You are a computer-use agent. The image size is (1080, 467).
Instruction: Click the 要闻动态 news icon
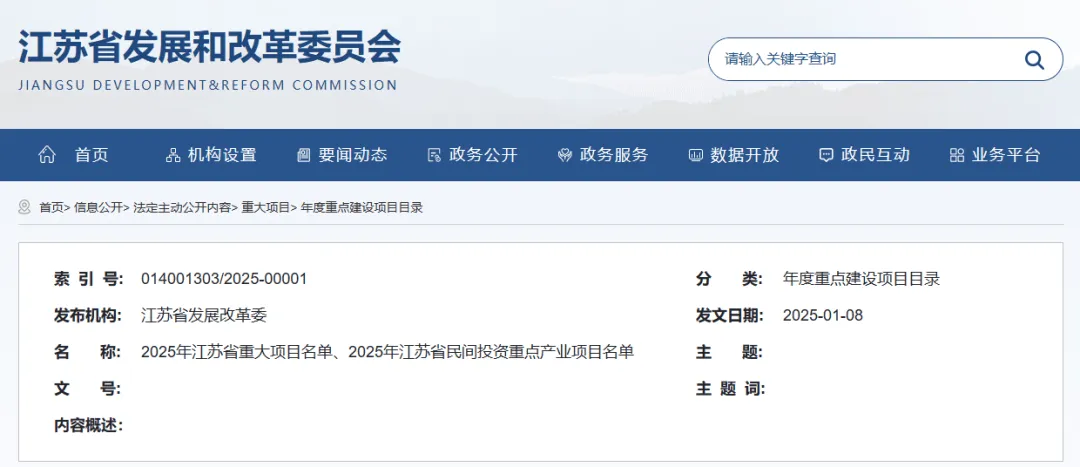tap(304, 155)
